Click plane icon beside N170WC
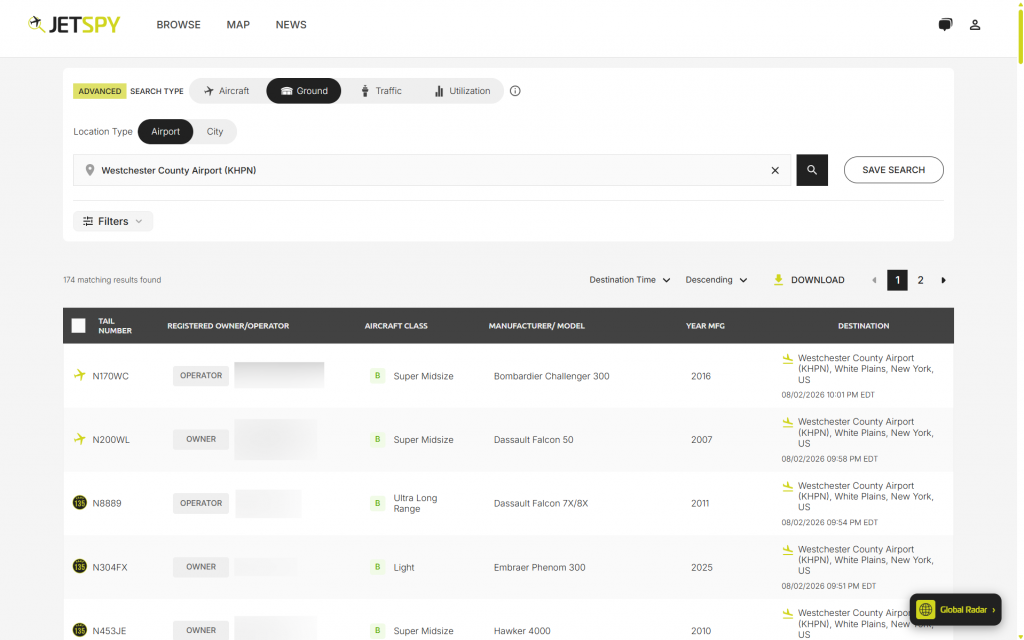 tap(80, 375)
